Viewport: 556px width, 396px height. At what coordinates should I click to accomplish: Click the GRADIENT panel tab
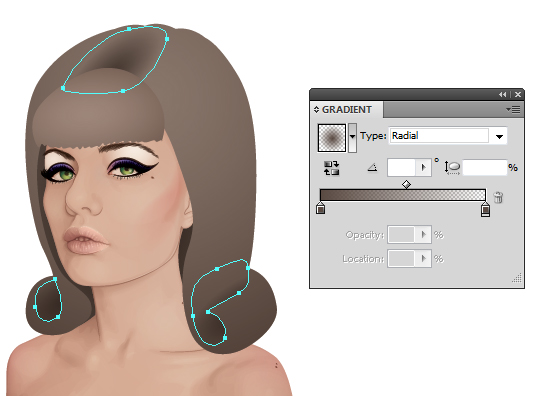pos(346,110)
